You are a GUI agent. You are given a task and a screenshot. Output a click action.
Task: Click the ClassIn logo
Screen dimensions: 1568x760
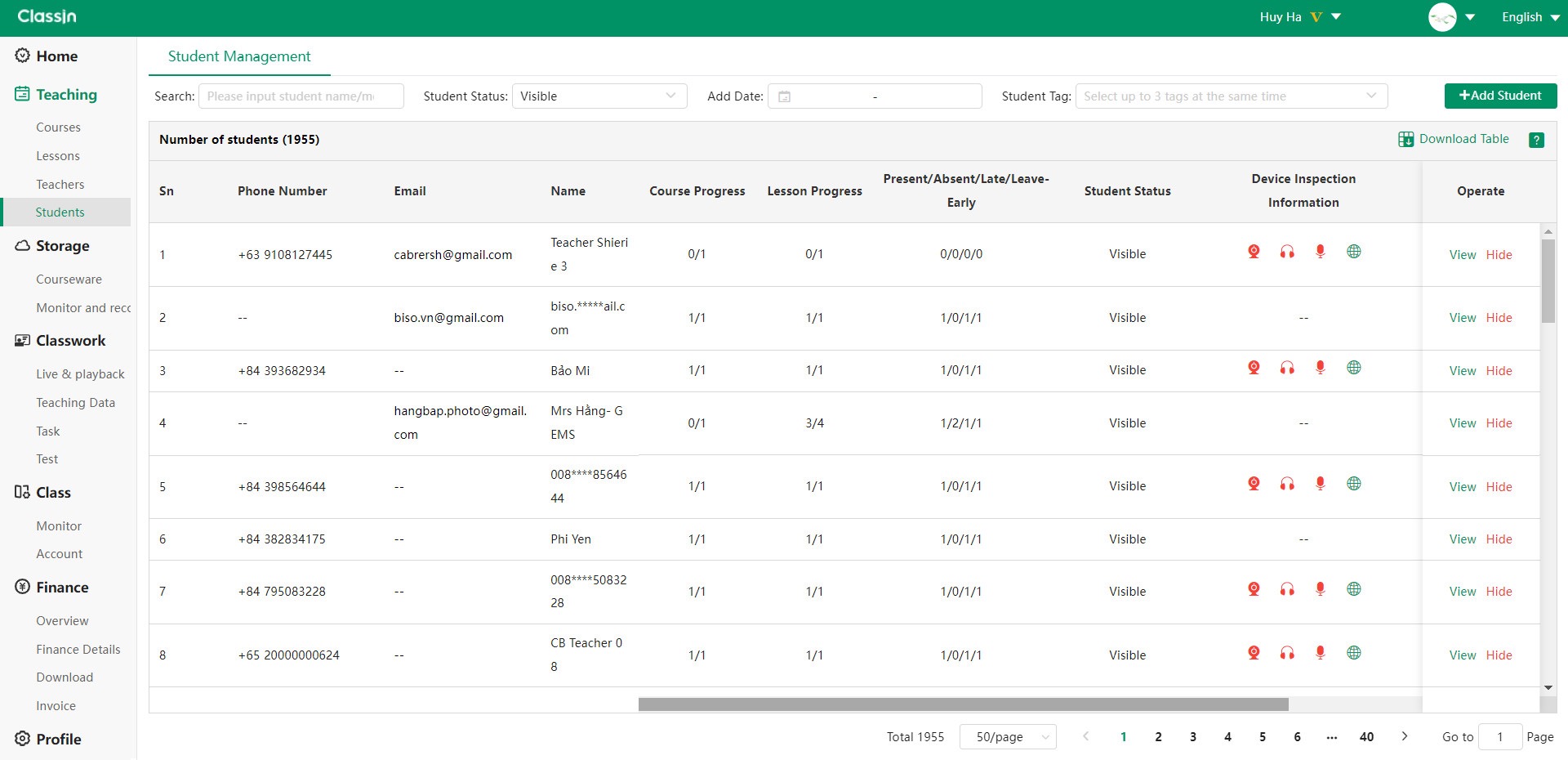47,16
